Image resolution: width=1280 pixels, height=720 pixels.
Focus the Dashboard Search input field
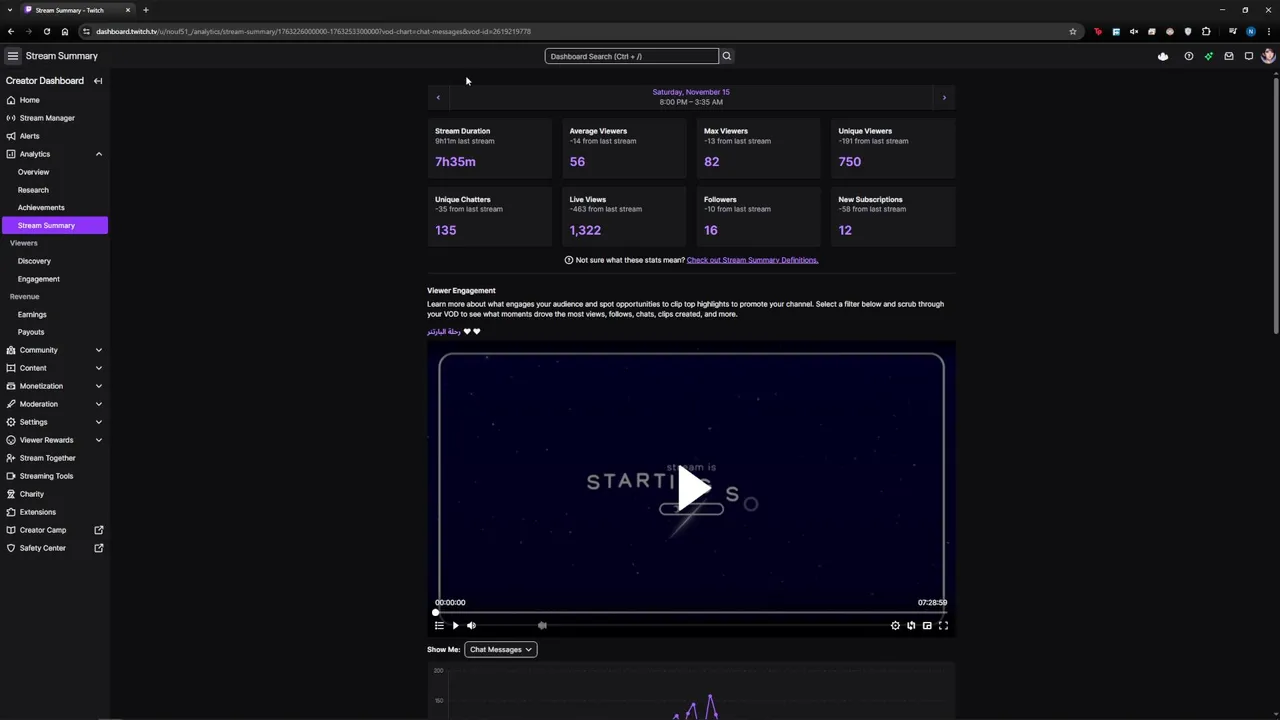coord(631,56)
